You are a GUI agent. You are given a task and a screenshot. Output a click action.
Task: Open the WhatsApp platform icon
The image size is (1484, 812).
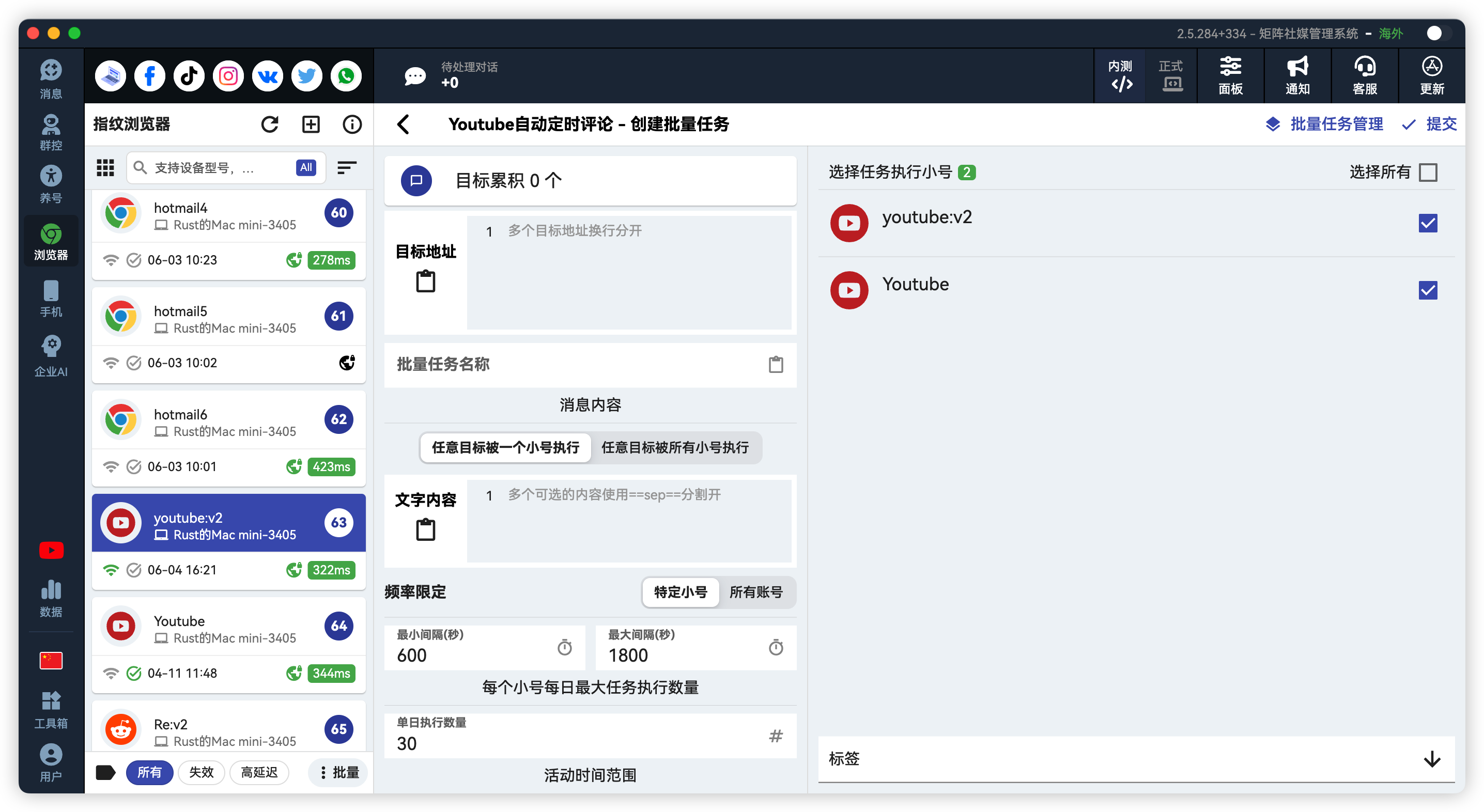coord(346,76)
